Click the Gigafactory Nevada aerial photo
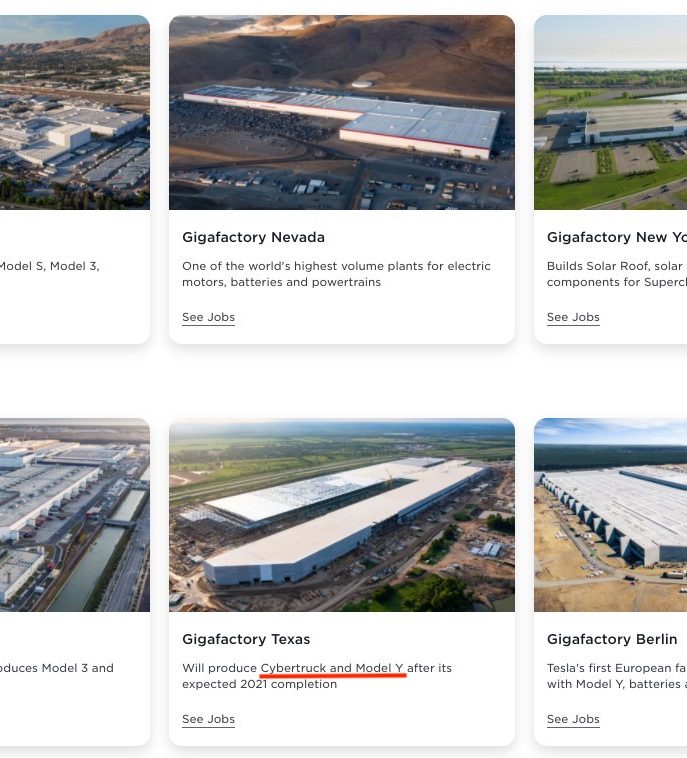687x758 pixels. [342, 112]
